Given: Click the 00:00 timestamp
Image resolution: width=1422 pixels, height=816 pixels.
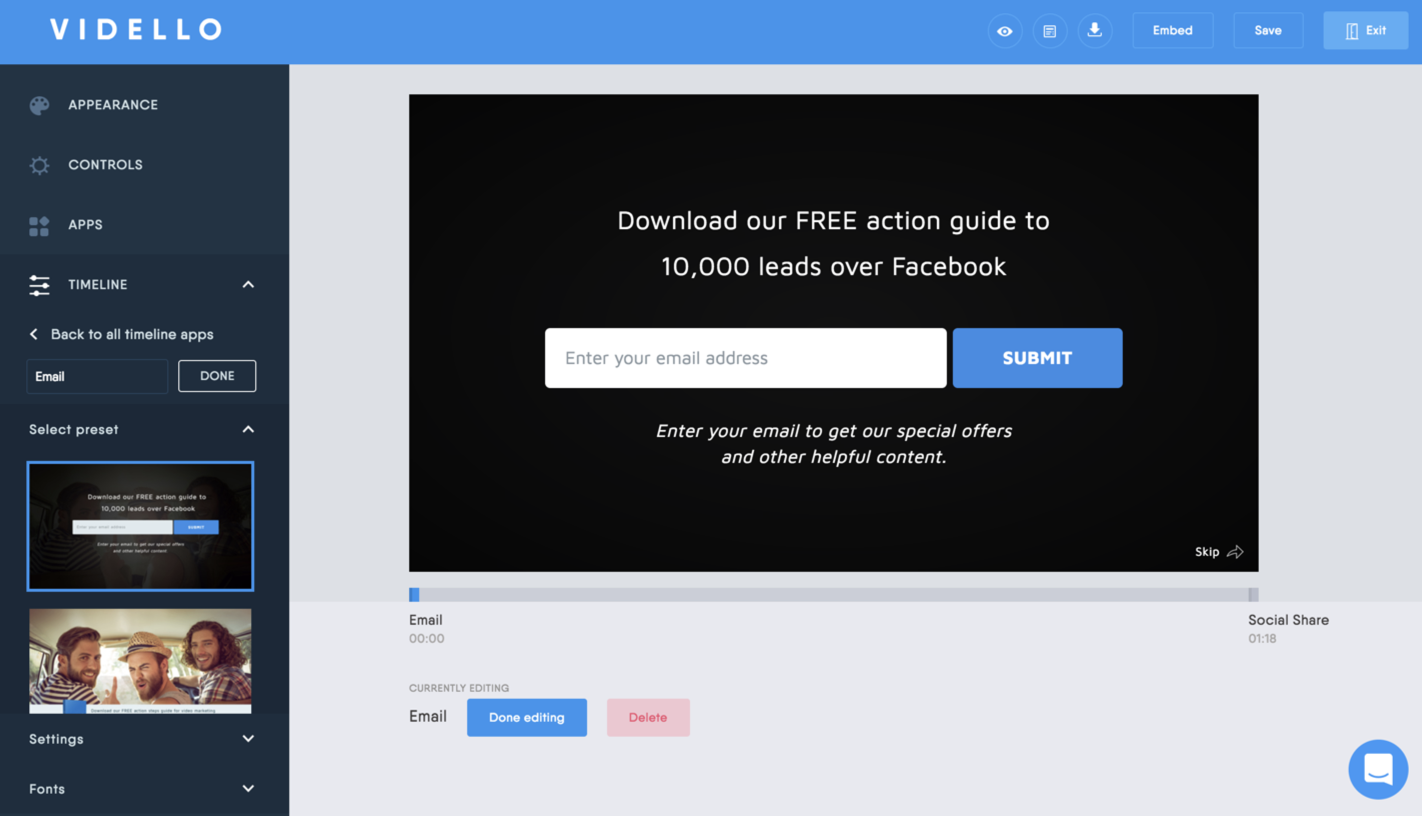Looking at the screenshot, I should point(427,638).
